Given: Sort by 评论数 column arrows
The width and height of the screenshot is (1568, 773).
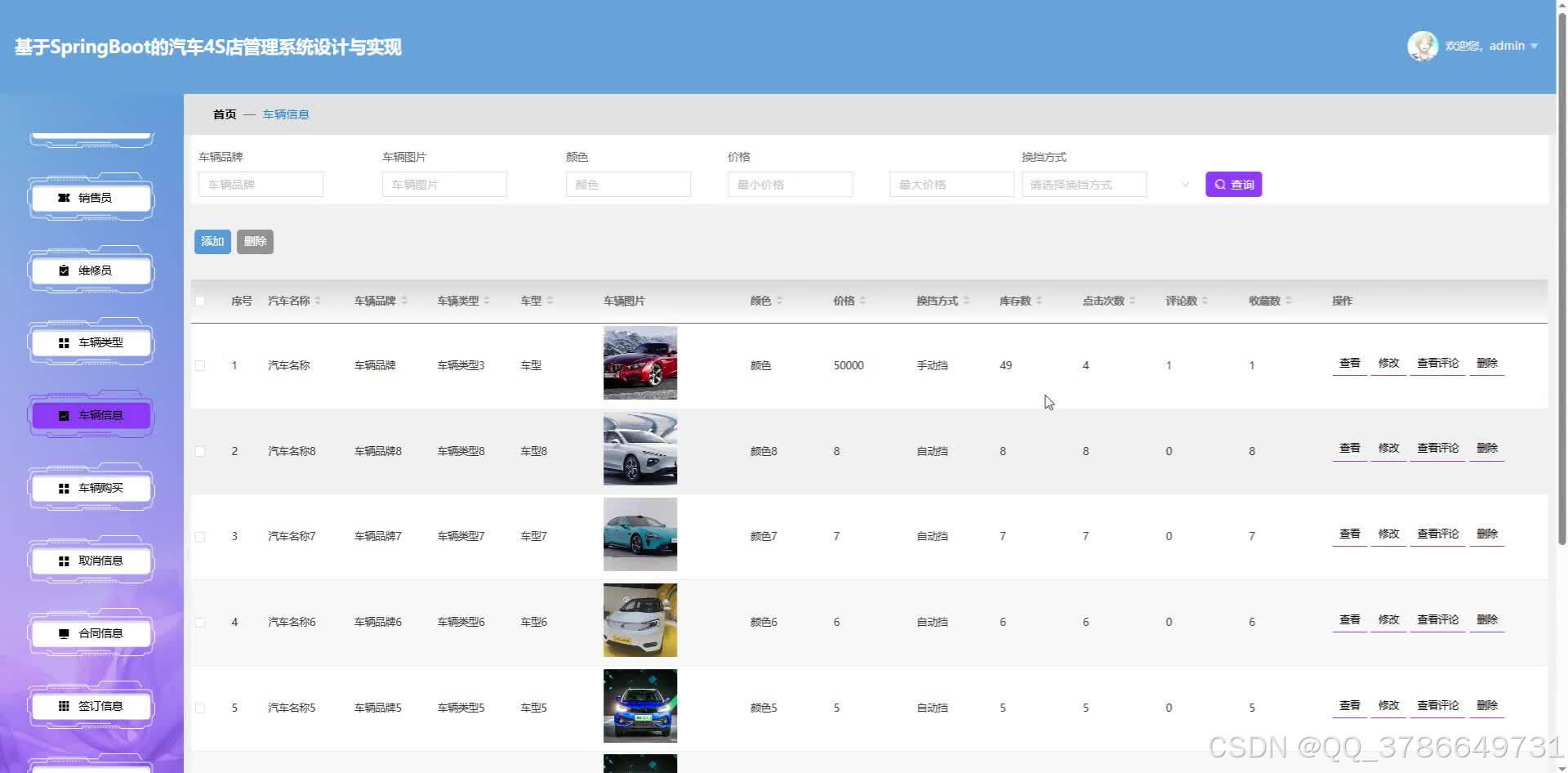Looking at the screenshot, I should click(x=1205, y=301).
